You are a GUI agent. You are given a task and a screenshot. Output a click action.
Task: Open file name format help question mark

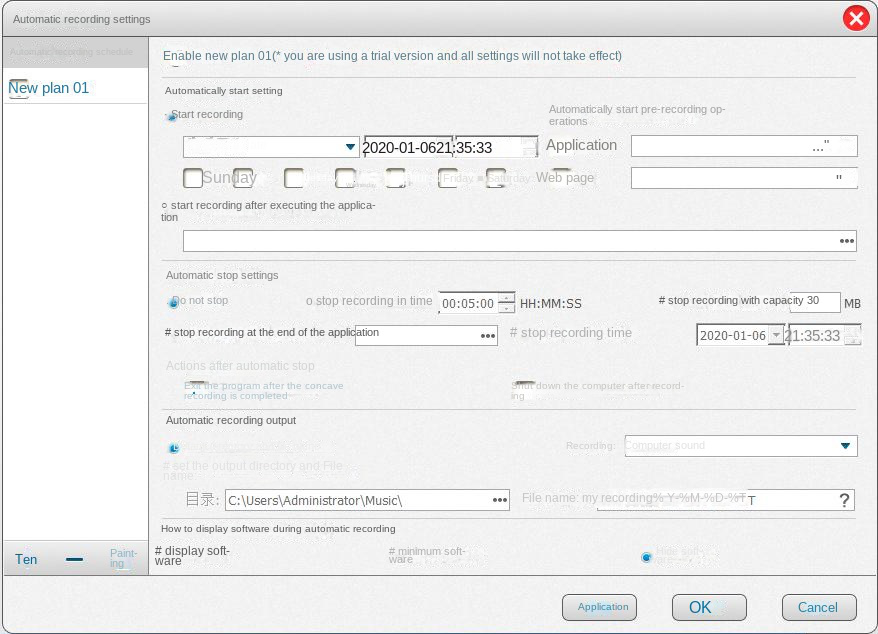[x=843, y=500]
